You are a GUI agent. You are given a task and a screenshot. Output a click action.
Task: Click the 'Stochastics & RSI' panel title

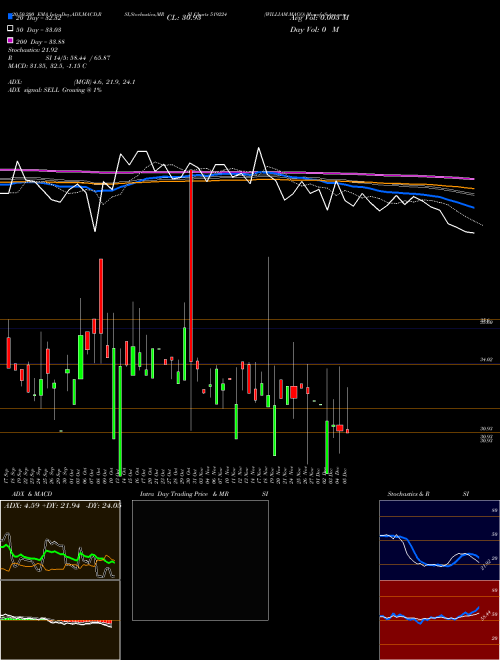[428, 494]
